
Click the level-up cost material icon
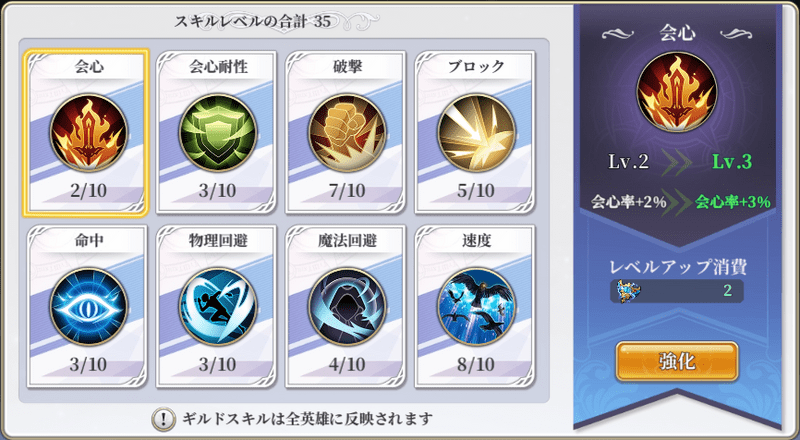[x=629, y=291]
